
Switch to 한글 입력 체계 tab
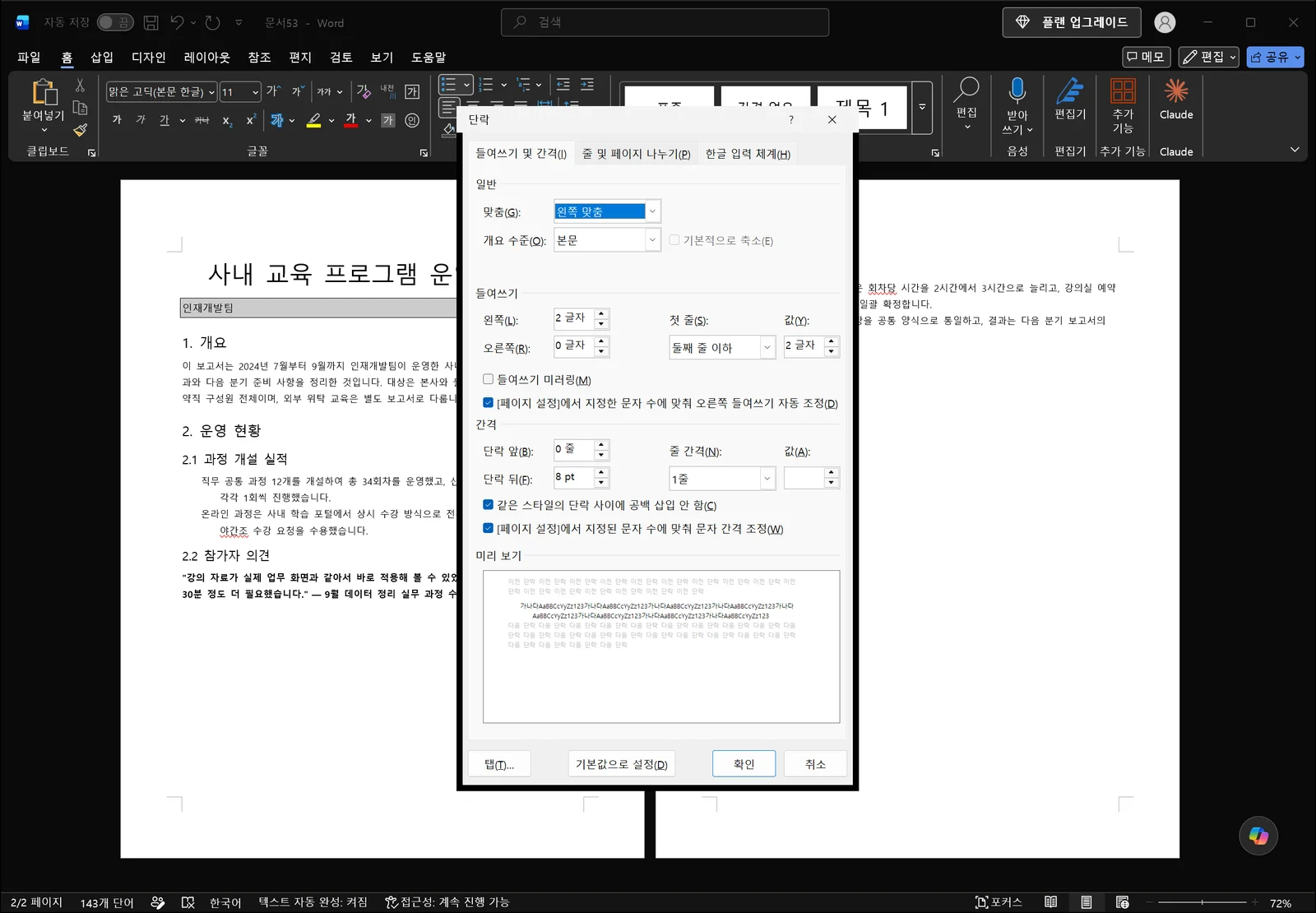748,154
